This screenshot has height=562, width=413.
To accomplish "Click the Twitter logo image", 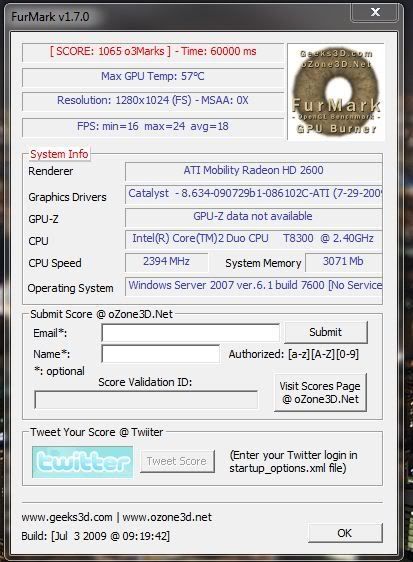I will (x=82, y=462).
